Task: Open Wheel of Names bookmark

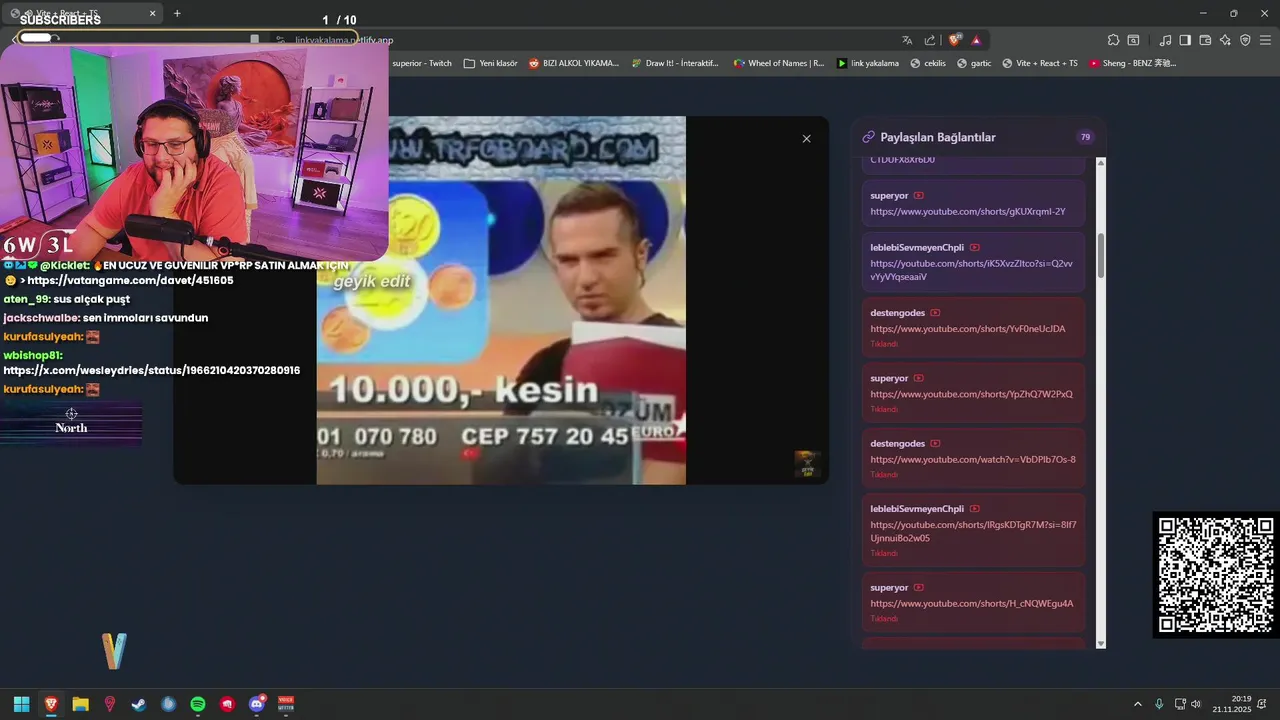Action: 779,63
